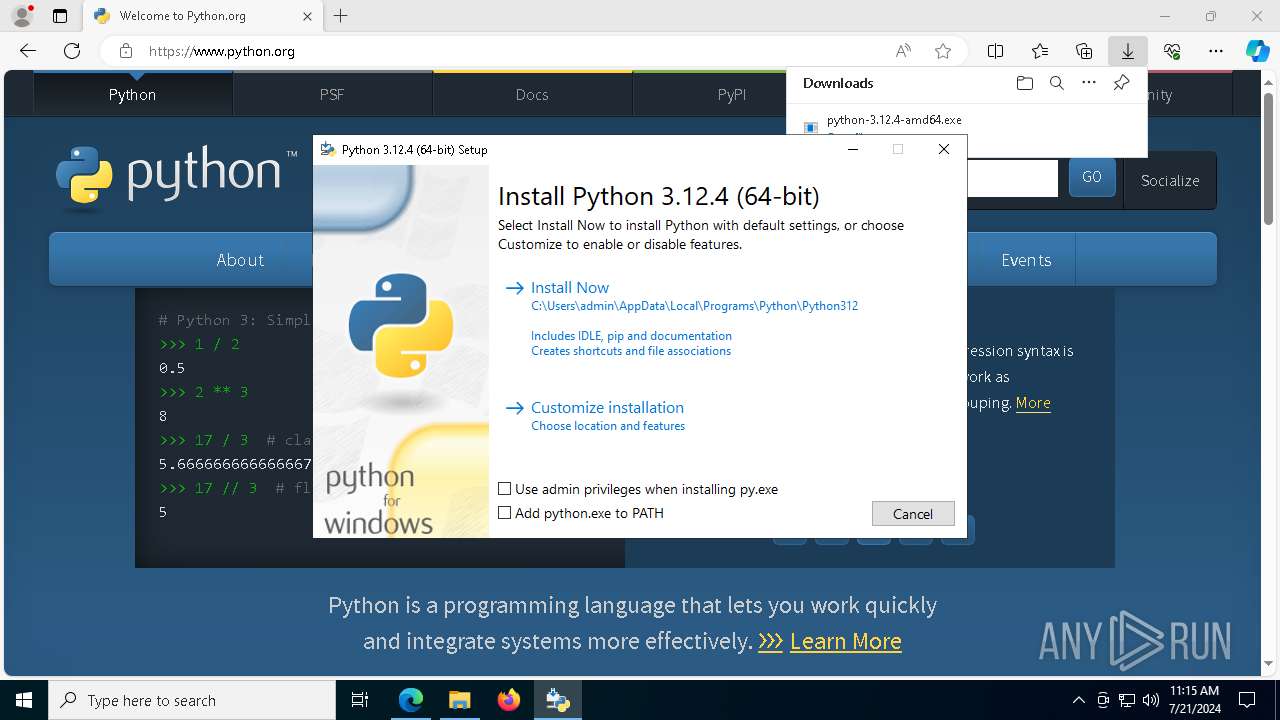1280x720 pixels.
Task: Switch to Python installer taskbar icon
Action: tap(557, 700)
